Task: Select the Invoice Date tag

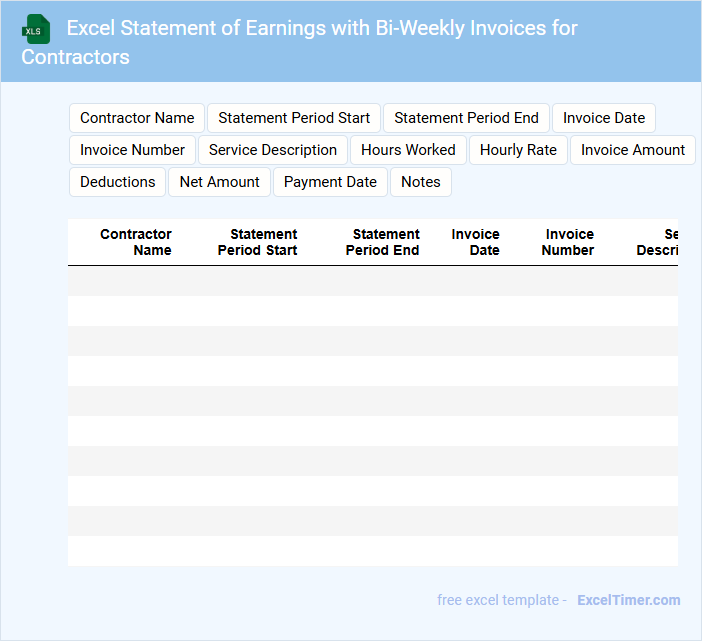Action: click(x=604, y=118)
